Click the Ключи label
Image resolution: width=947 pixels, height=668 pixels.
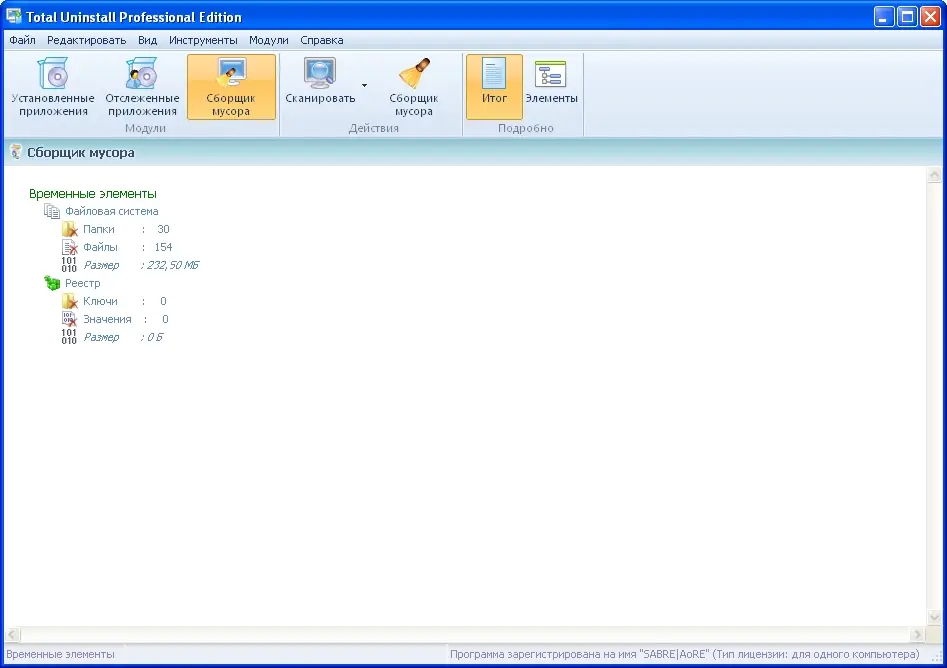coord(100,301)
